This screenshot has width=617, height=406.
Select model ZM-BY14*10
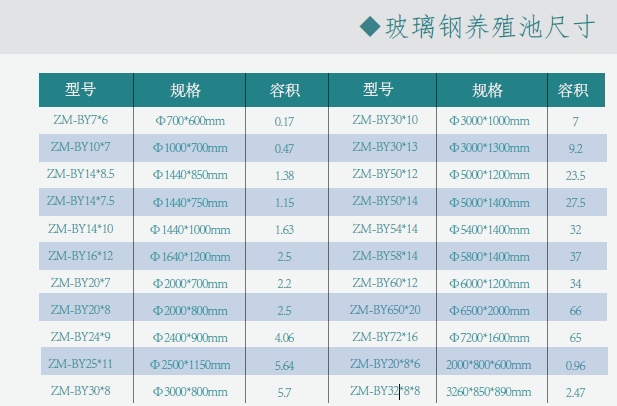coord(81,229)
